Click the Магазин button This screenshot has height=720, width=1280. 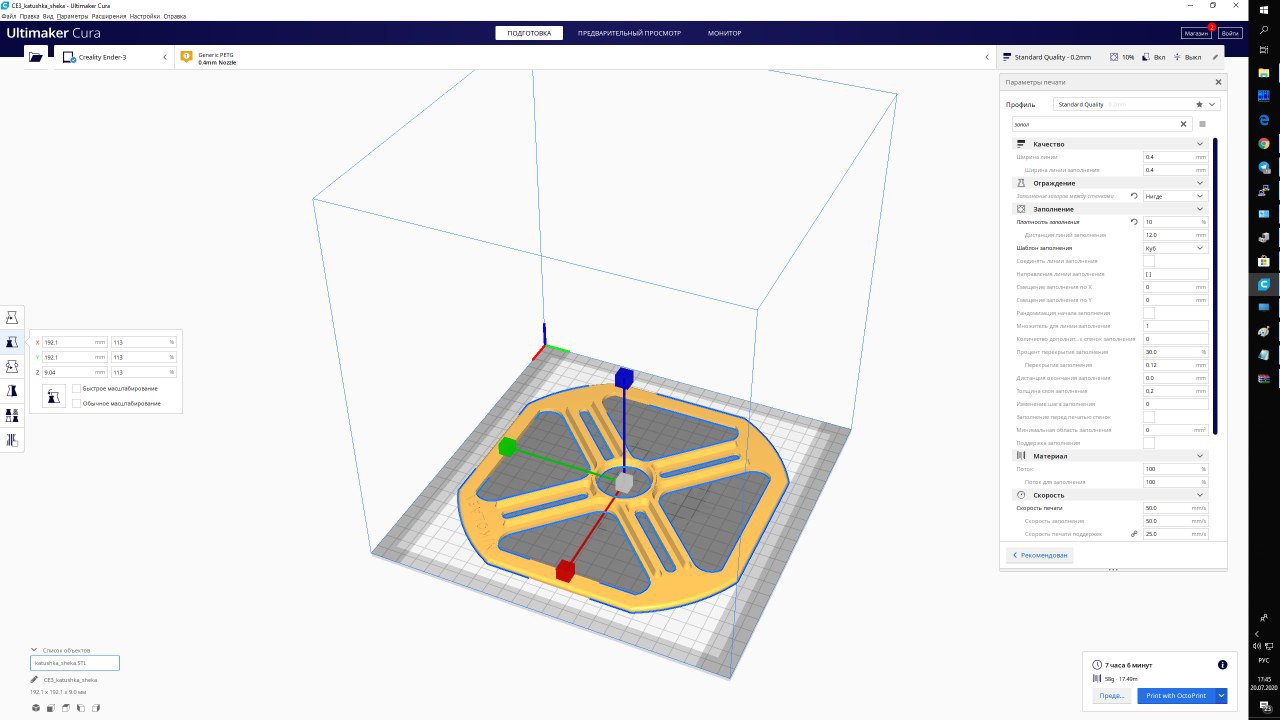pos(1197,33)
